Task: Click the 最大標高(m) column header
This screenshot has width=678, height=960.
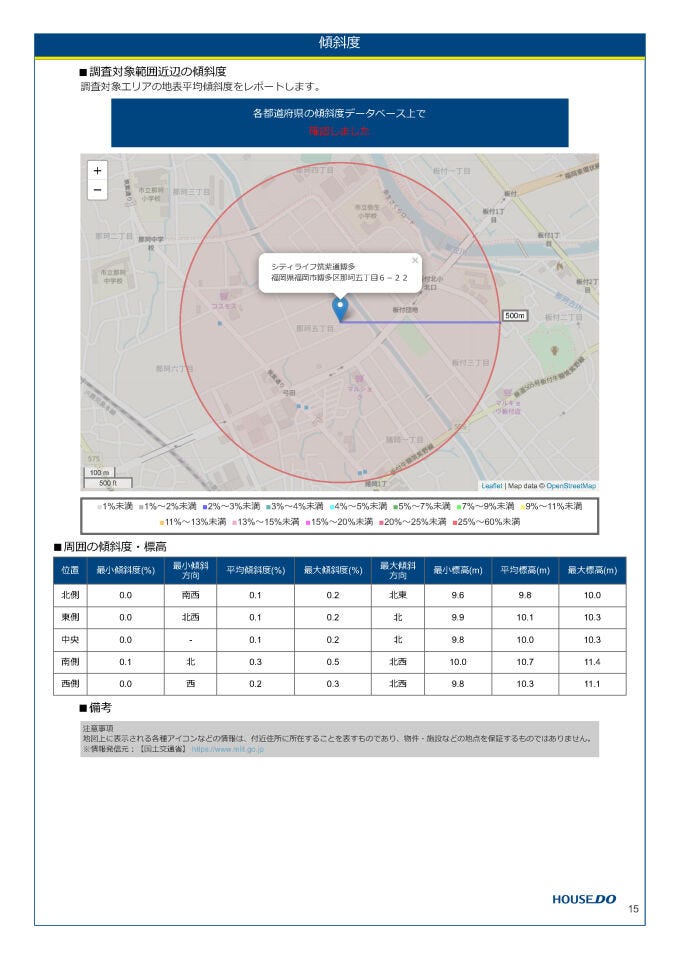Action: click(594, 570)
